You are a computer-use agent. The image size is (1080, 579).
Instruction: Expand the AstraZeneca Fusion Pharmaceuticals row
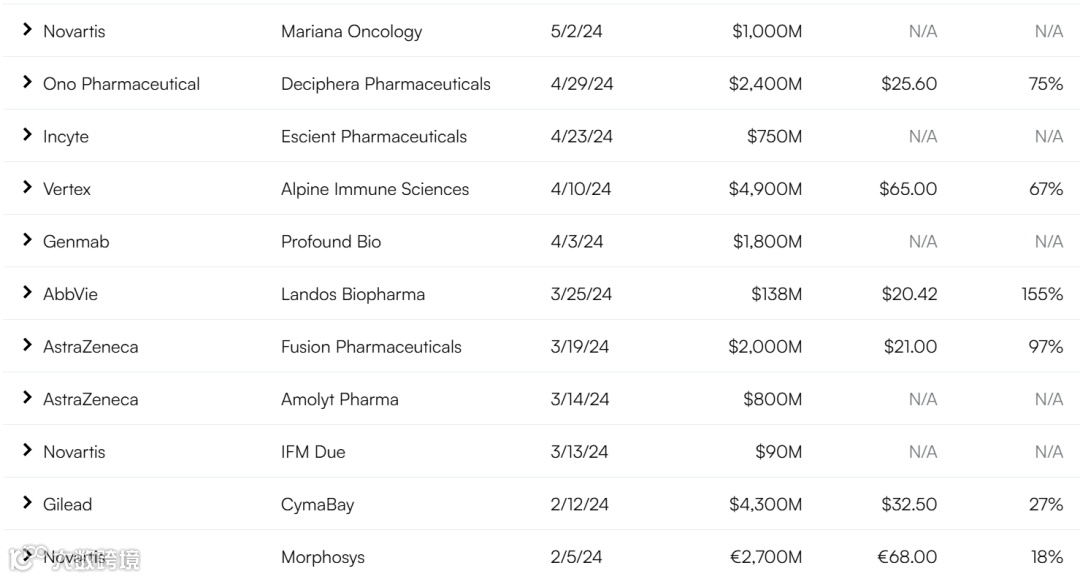(27, 346)
